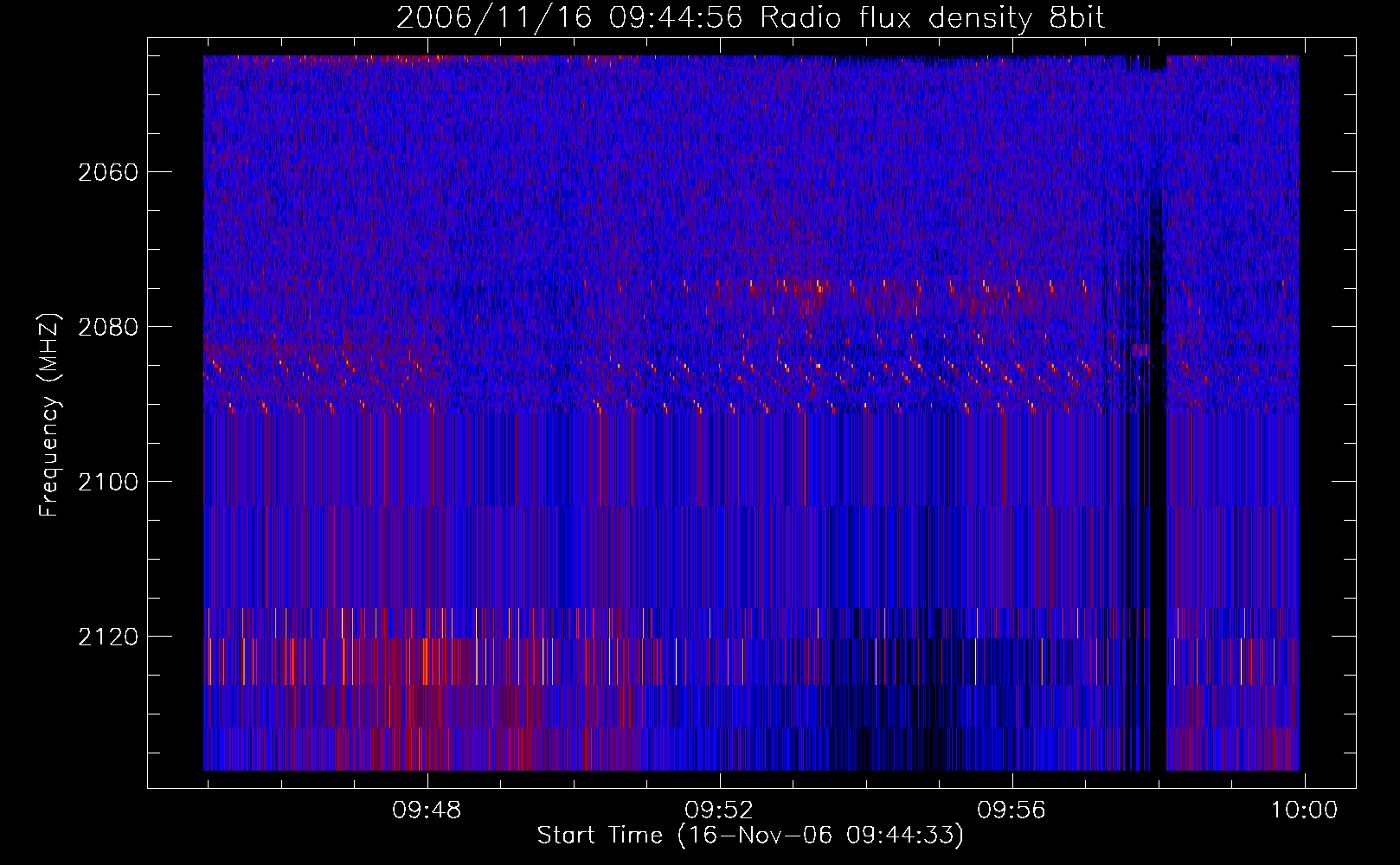Click the 10:00 time tick label
Screen dimensions: 1400x865
[1304, 811]
